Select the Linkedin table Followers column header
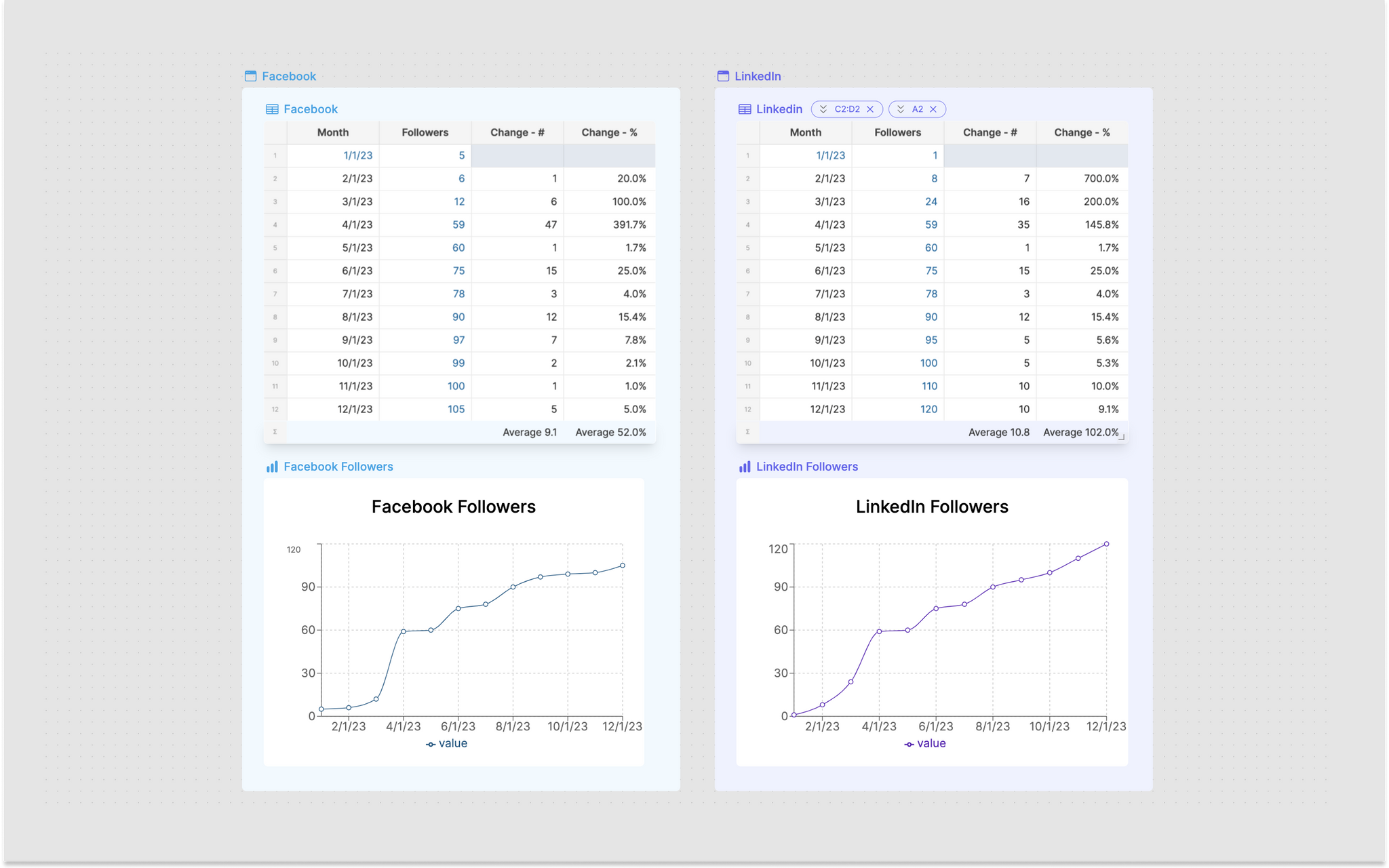This screenshot has height=868, width=1389. coord(898,132)
